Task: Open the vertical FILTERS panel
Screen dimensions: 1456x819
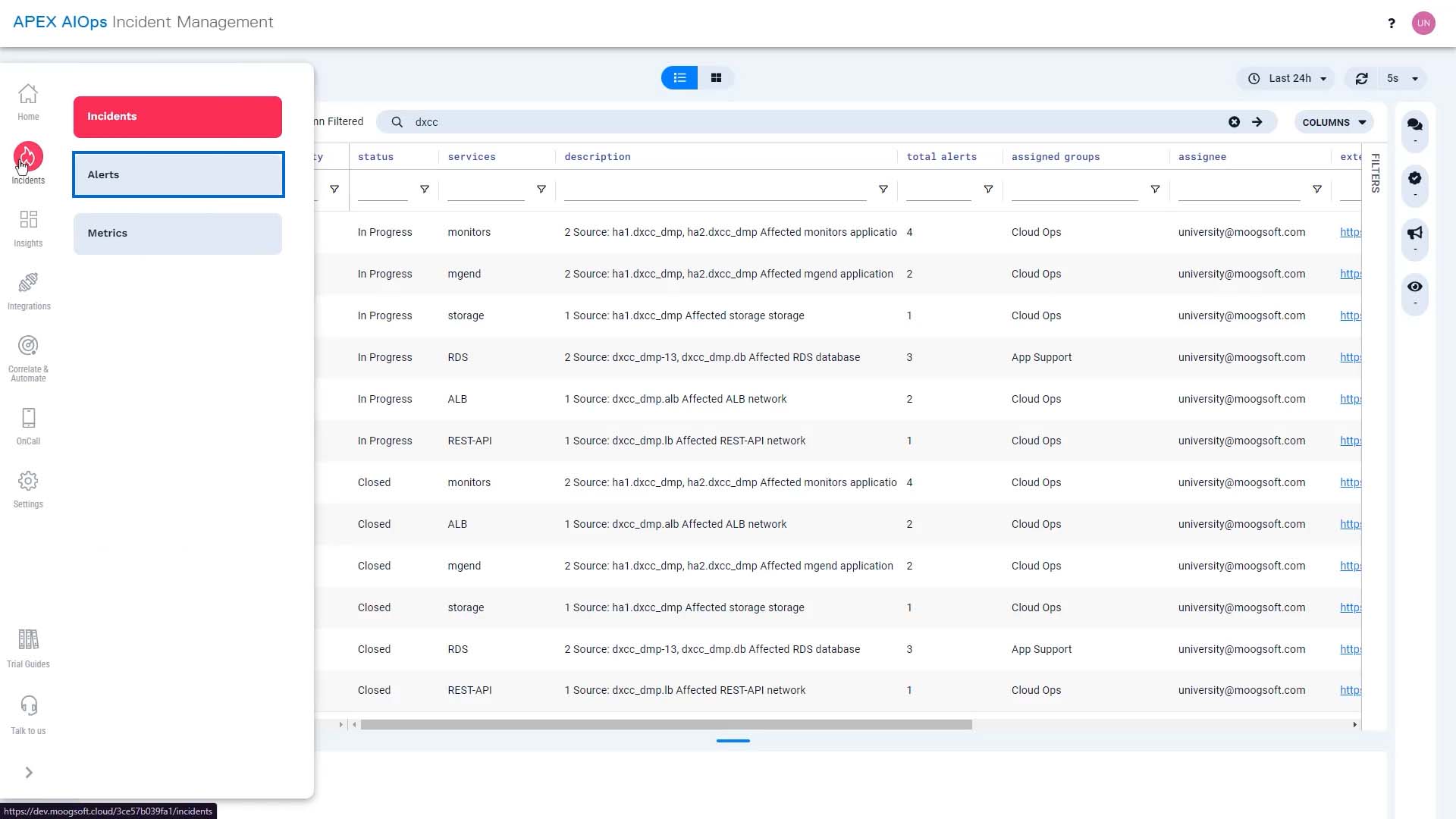Action: 1375,173
